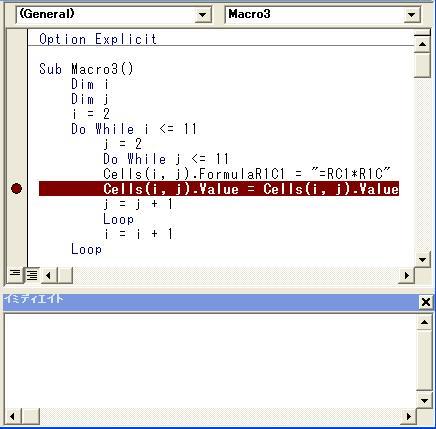Click the 'Do While i <= 11' line
This screenshot has width=436, height=429.
(x=134, y=129)
